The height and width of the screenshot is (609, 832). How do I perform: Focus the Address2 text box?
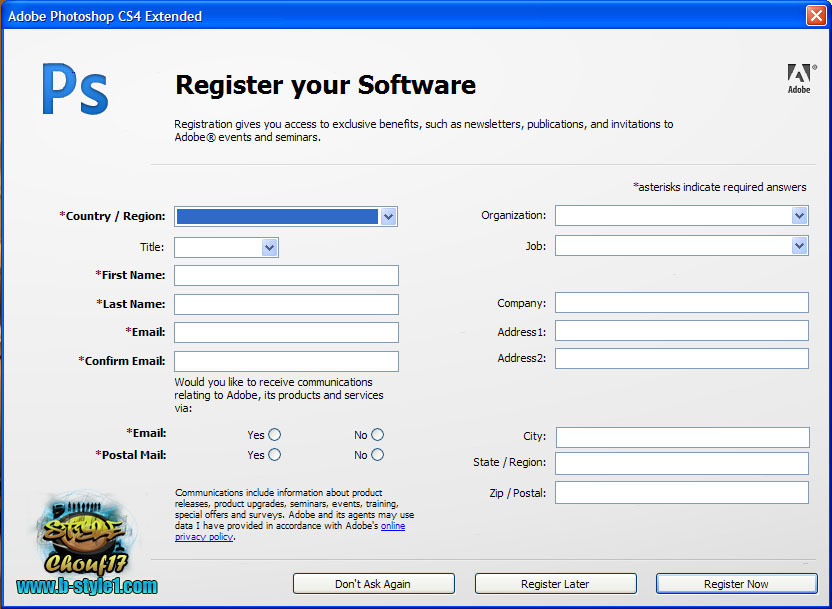(682, 358)
